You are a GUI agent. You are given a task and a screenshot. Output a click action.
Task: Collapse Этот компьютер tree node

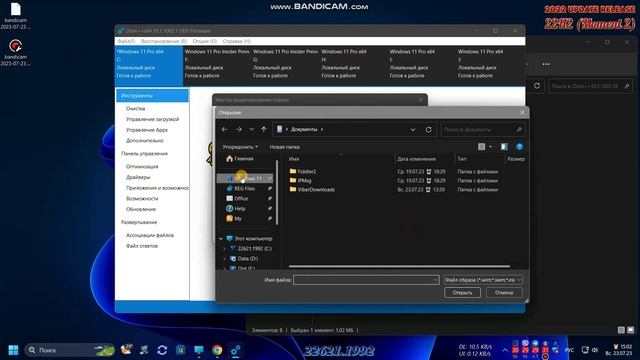[x=221, y=238]
